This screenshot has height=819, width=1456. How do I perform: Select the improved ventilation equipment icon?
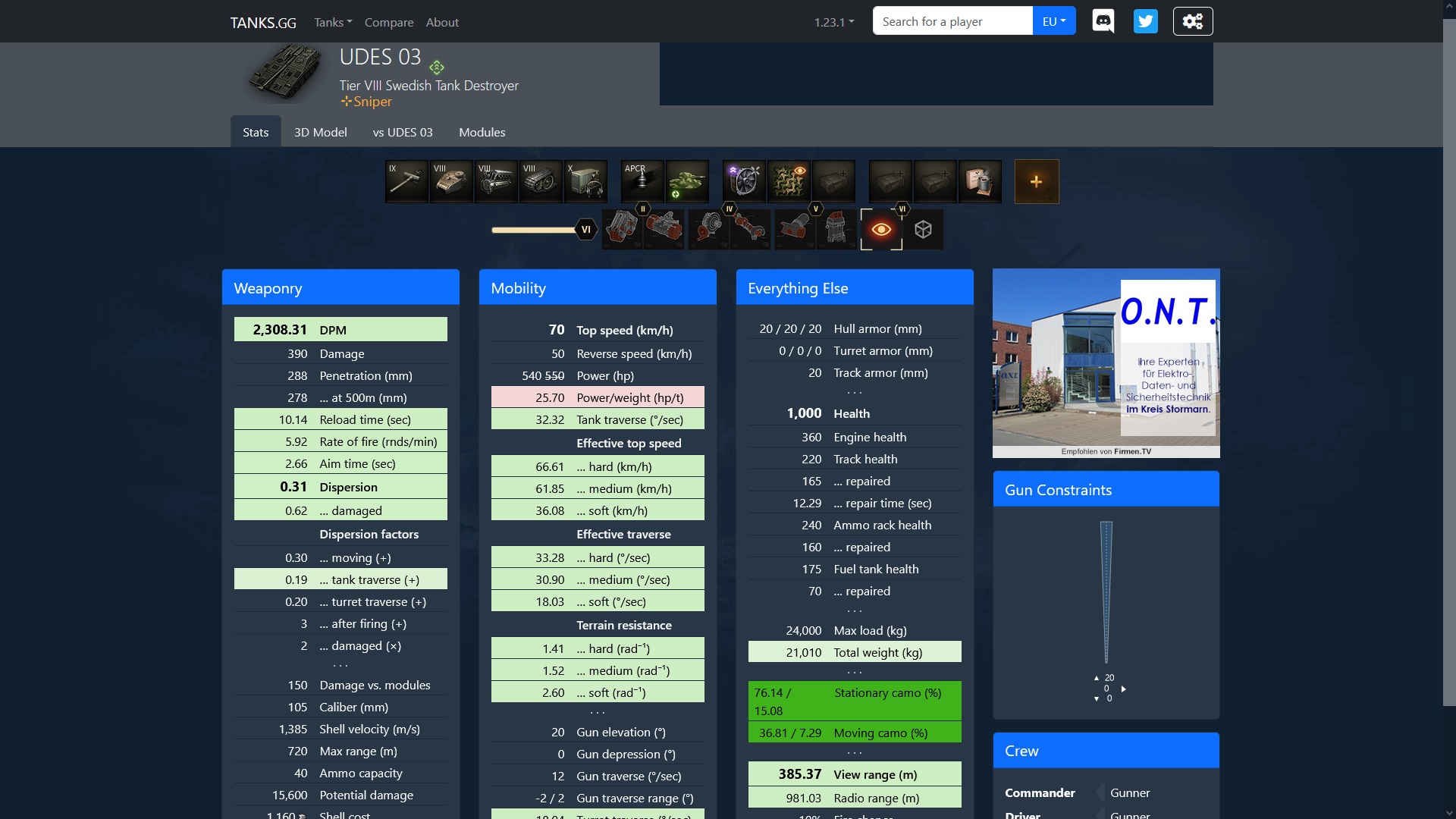click(744, 181)
